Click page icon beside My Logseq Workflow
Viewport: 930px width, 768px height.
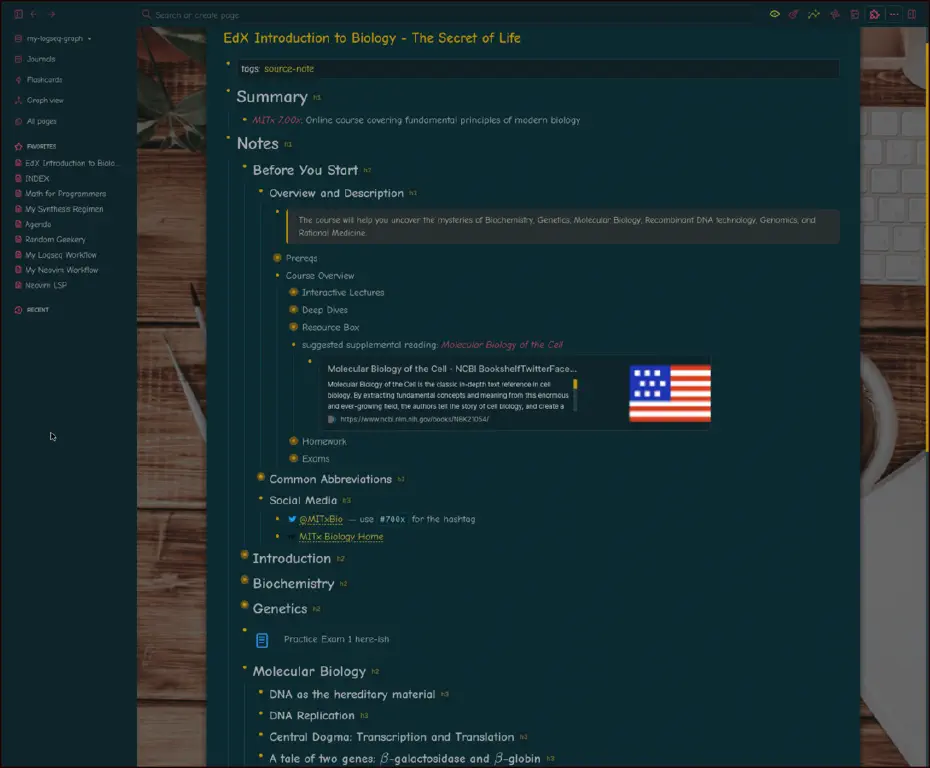pos(18,254)
